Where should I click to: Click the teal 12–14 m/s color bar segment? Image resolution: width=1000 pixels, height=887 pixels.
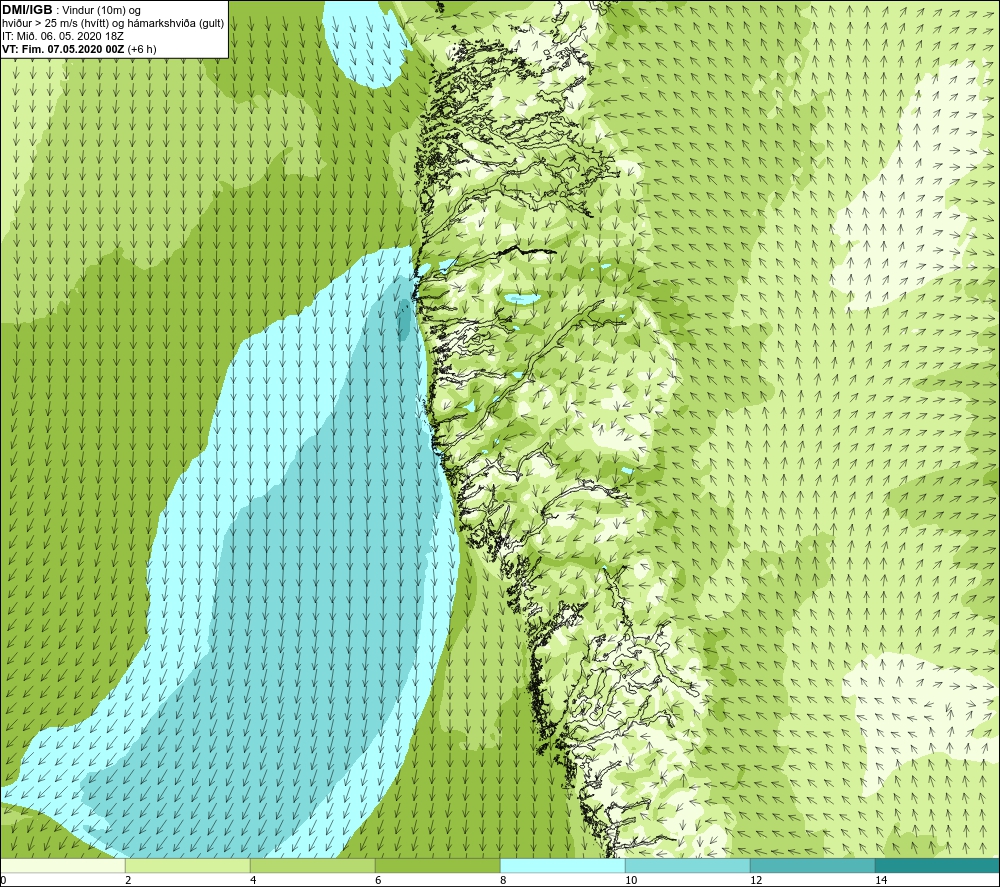(812, 866)
